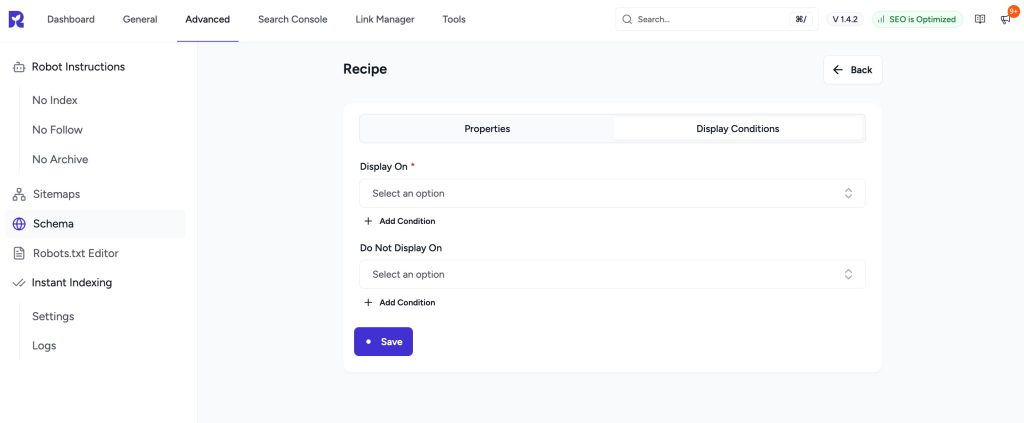
Task: Add Condition under Display On
Action: tap(399, 221)
